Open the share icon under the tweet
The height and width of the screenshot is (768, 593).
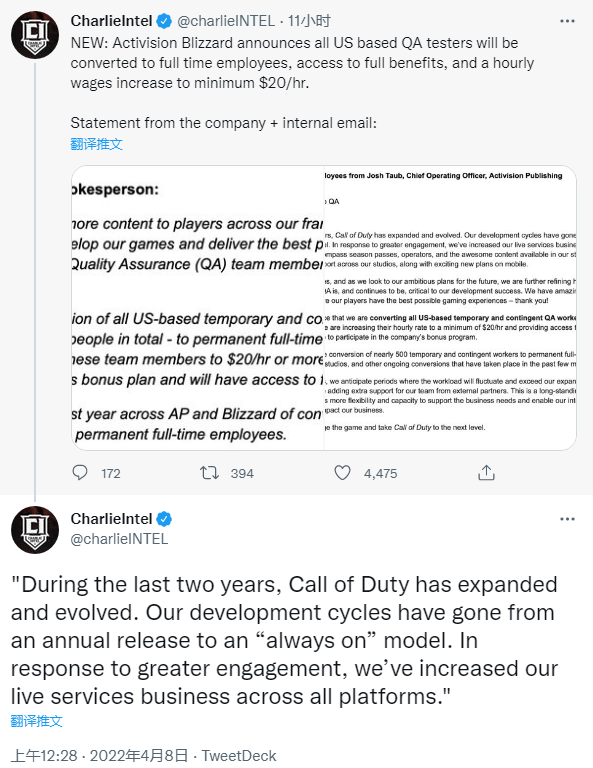(486, 473)
